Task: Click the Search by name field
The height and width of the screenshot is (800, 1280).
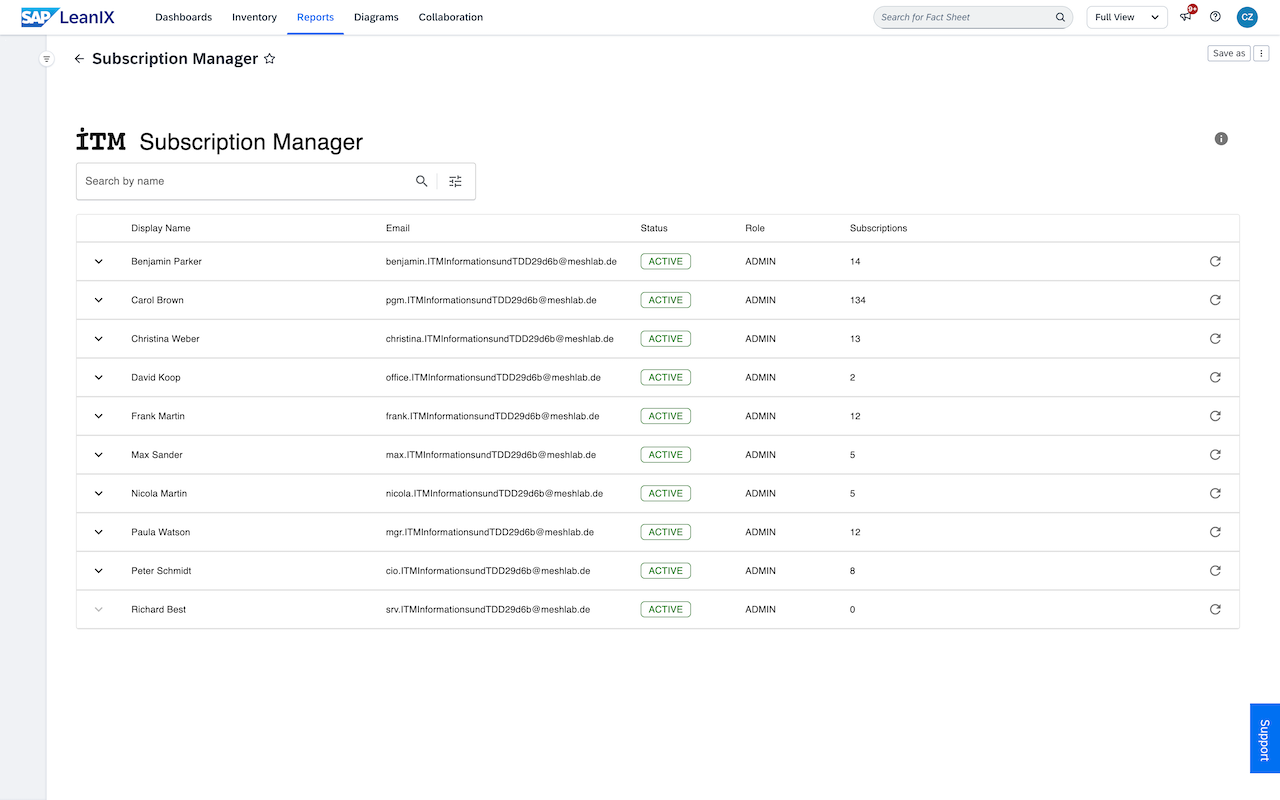Action: click(245, 181)
